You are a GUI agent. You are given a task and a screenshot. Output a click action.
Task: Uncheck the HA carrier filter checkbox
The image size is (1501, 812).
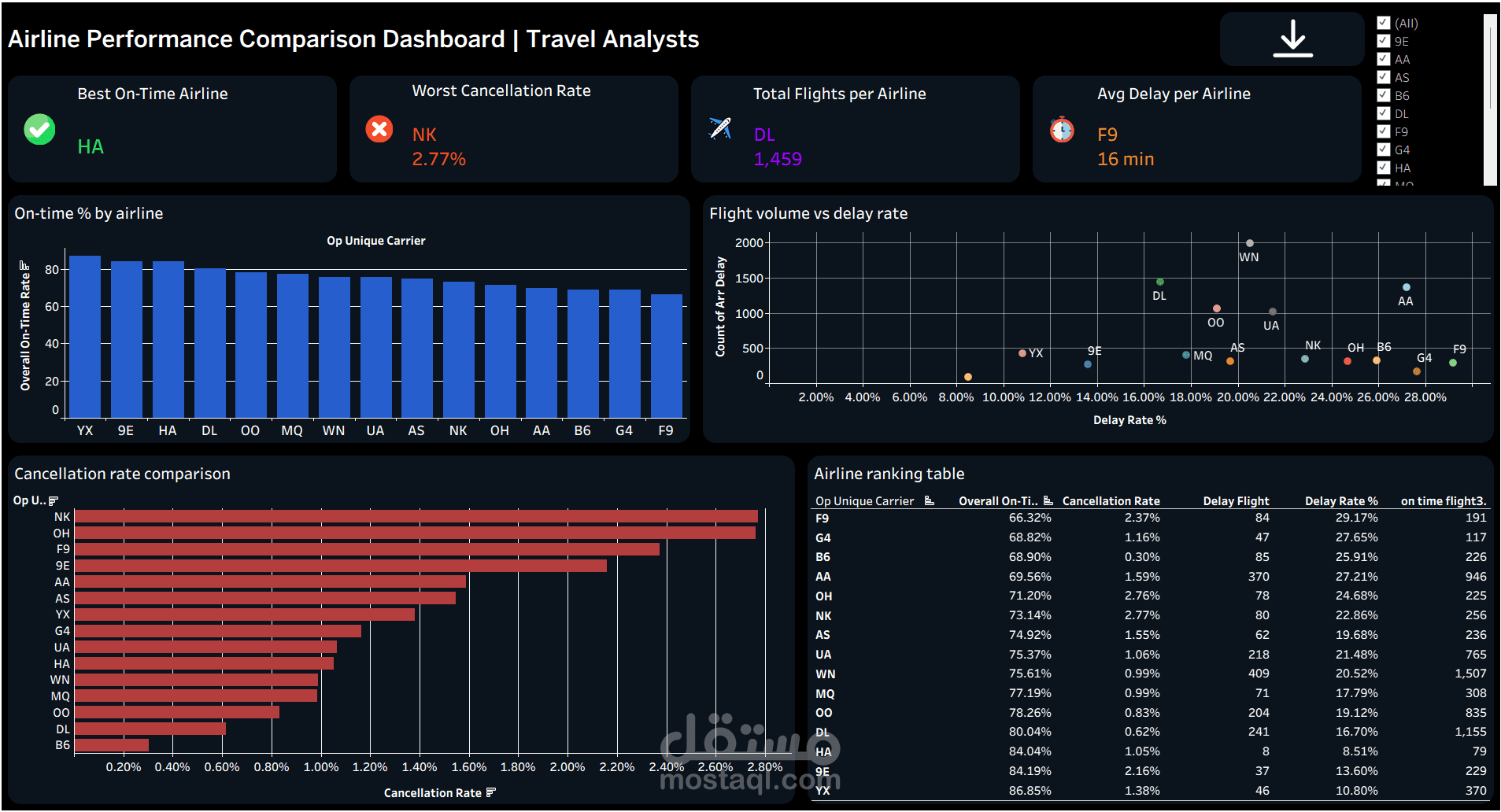coord(1384,168)
